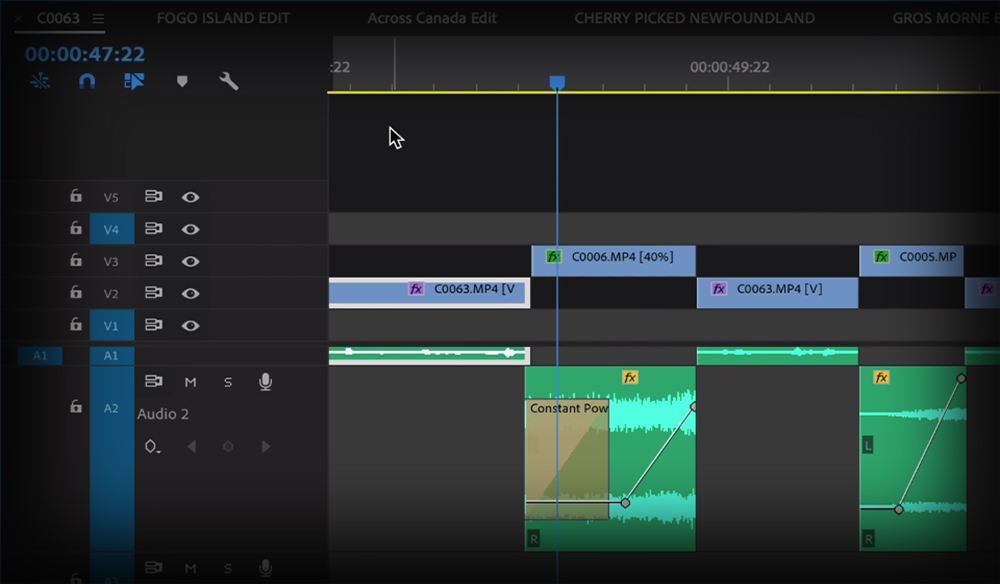Solo the Audio 2 track
This screenshot has width=1000, height=584.
pos(226,381)
